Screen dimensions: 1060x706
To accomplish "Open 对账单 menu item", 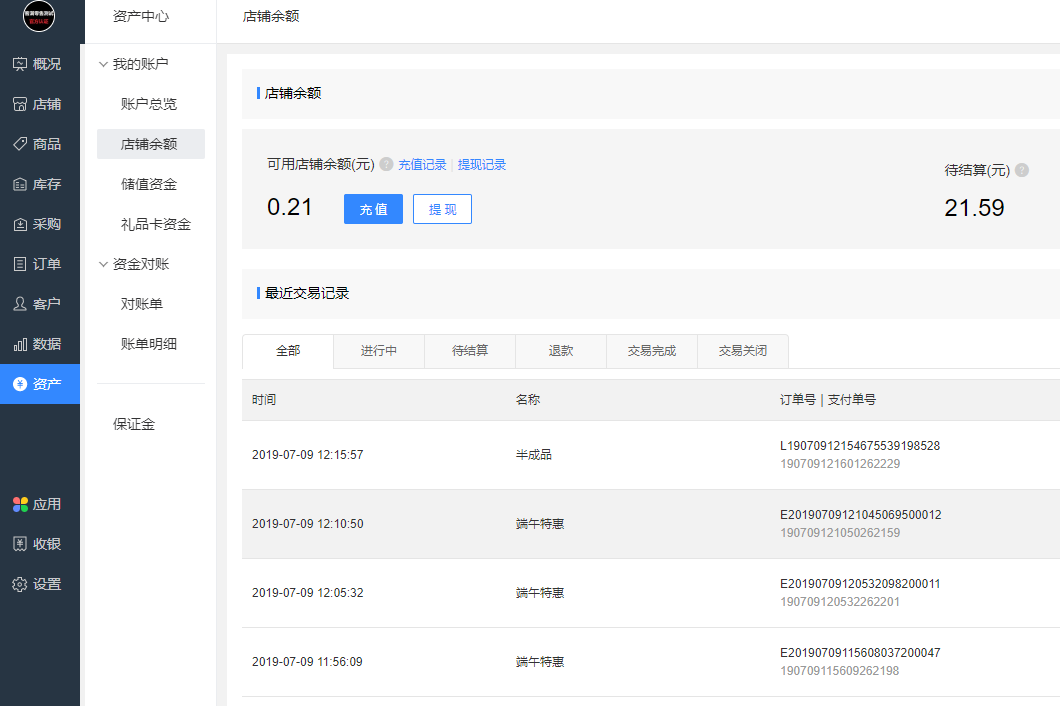I will coord(142,304).
